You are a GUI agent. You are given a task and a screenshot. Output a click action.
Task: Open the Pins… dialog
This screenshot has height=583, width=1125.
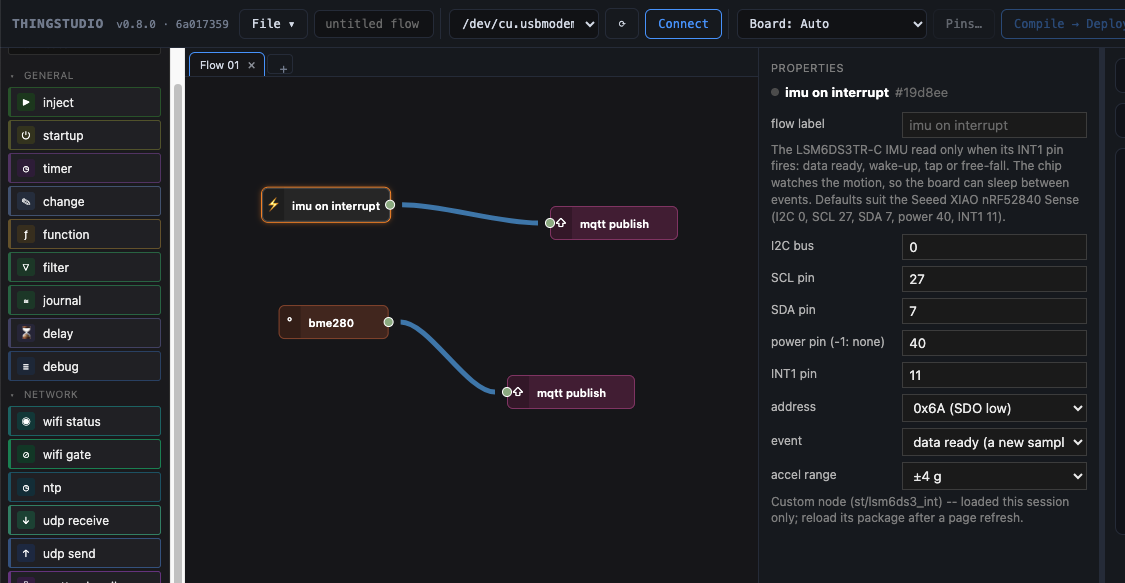964,24
